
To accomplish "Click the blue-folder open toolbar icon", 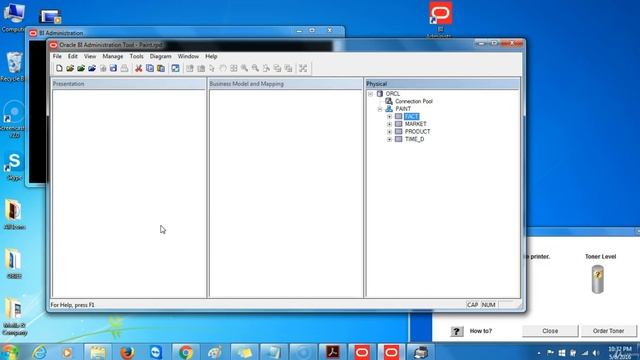I will (x=92, y=68).
